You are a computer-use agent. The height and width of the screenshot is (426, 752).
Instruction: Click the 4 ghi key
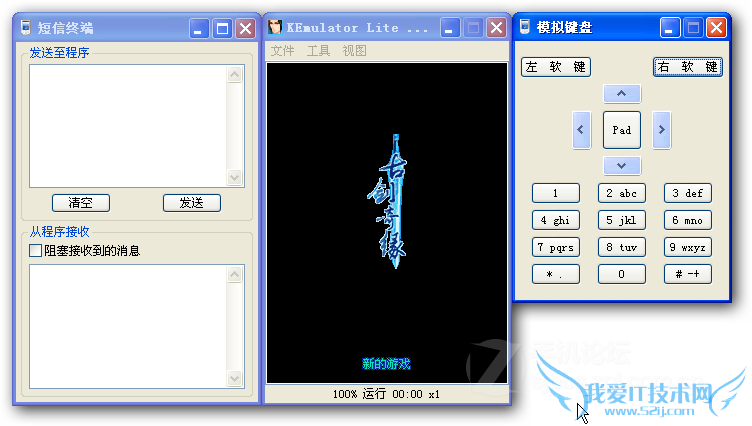coord(556,220)
